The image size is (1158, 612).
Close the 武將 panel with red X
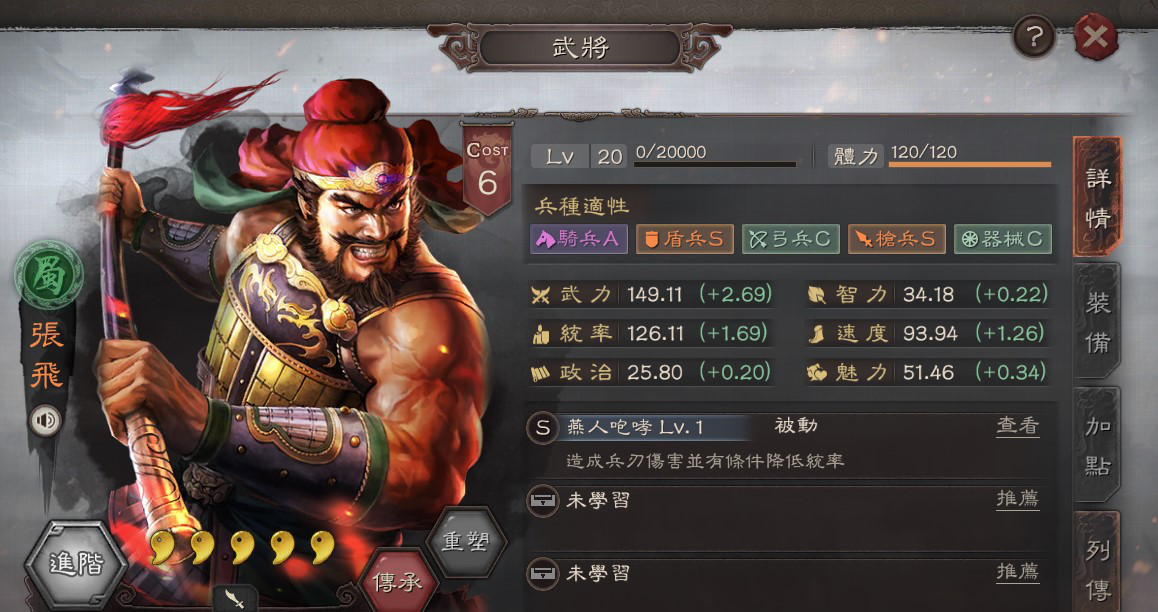1096,37
